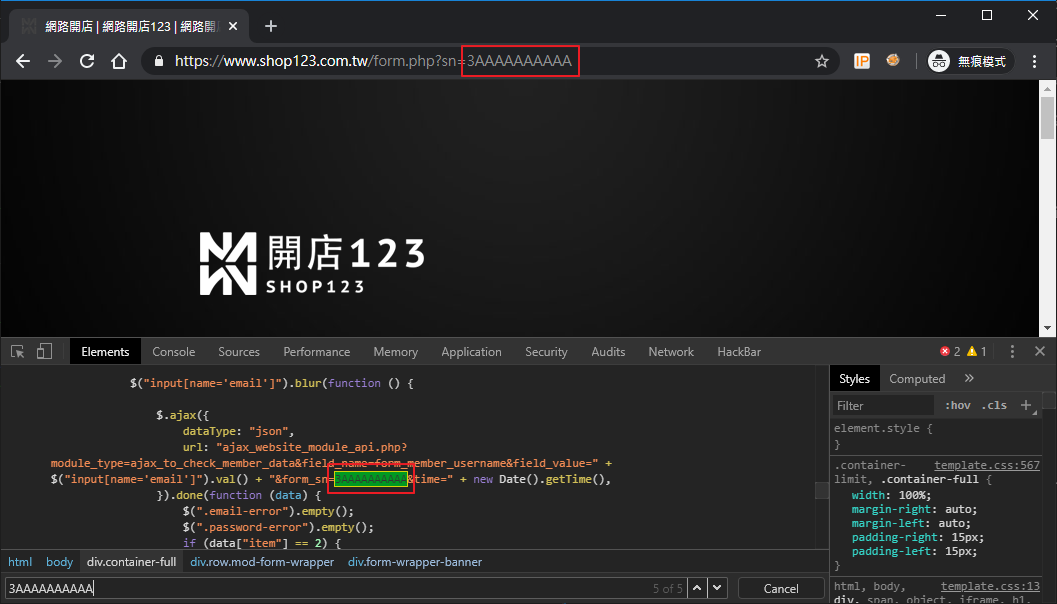Toggle the :hov element state panel
The width and height of the screenshot is (1057, 604).
[957, 405]
